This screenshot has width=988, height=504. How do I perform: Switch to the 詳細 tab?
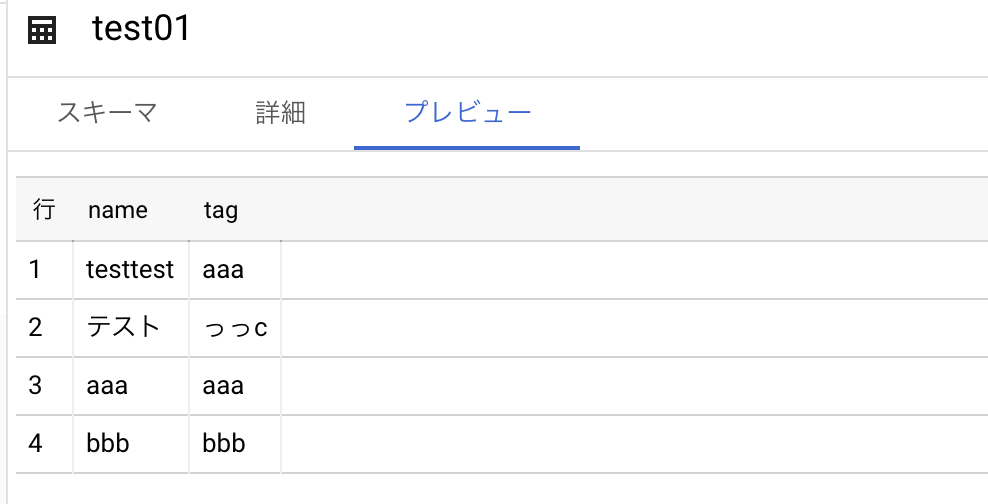[280, 112]
